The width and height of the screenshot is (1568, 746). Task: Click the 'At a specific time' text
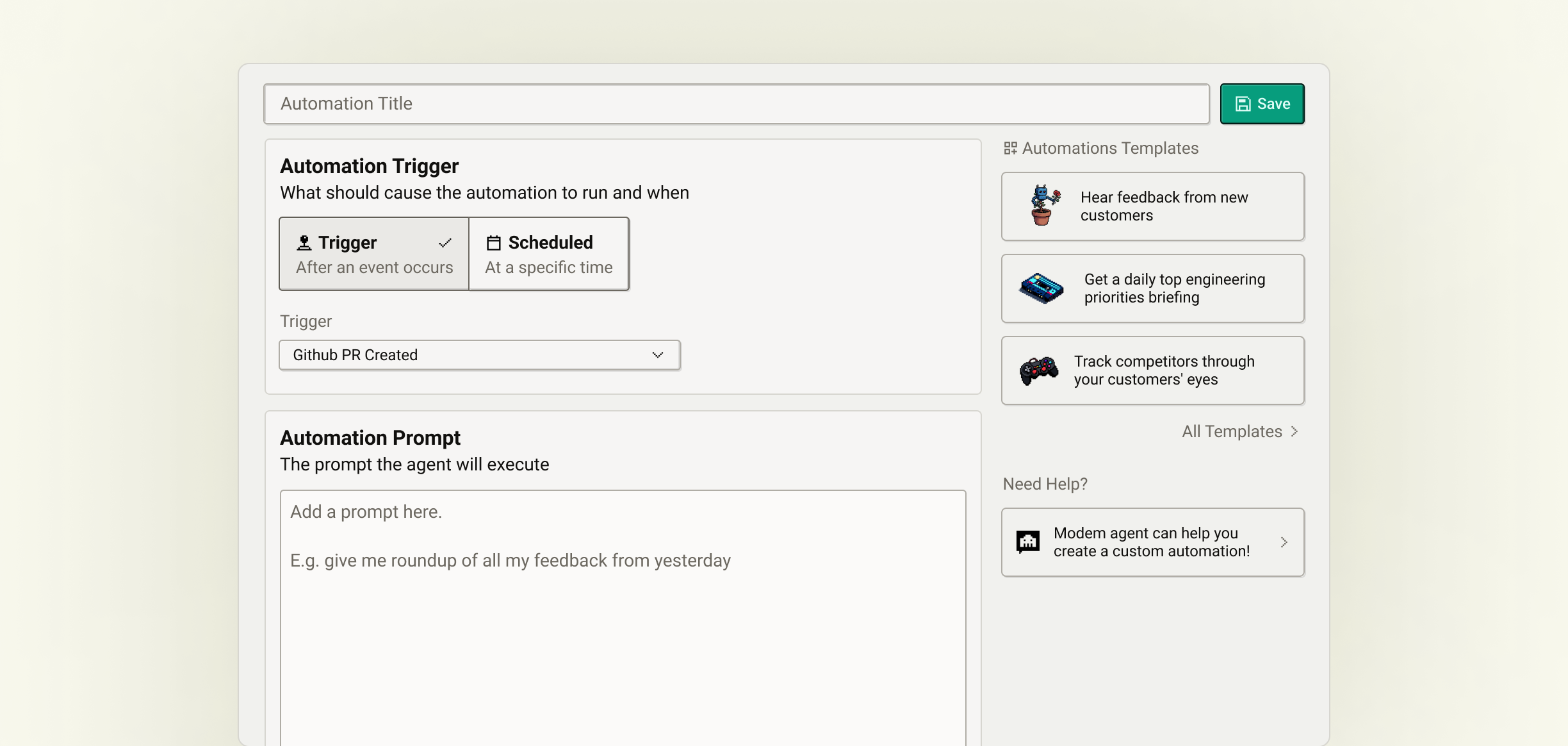549,267
